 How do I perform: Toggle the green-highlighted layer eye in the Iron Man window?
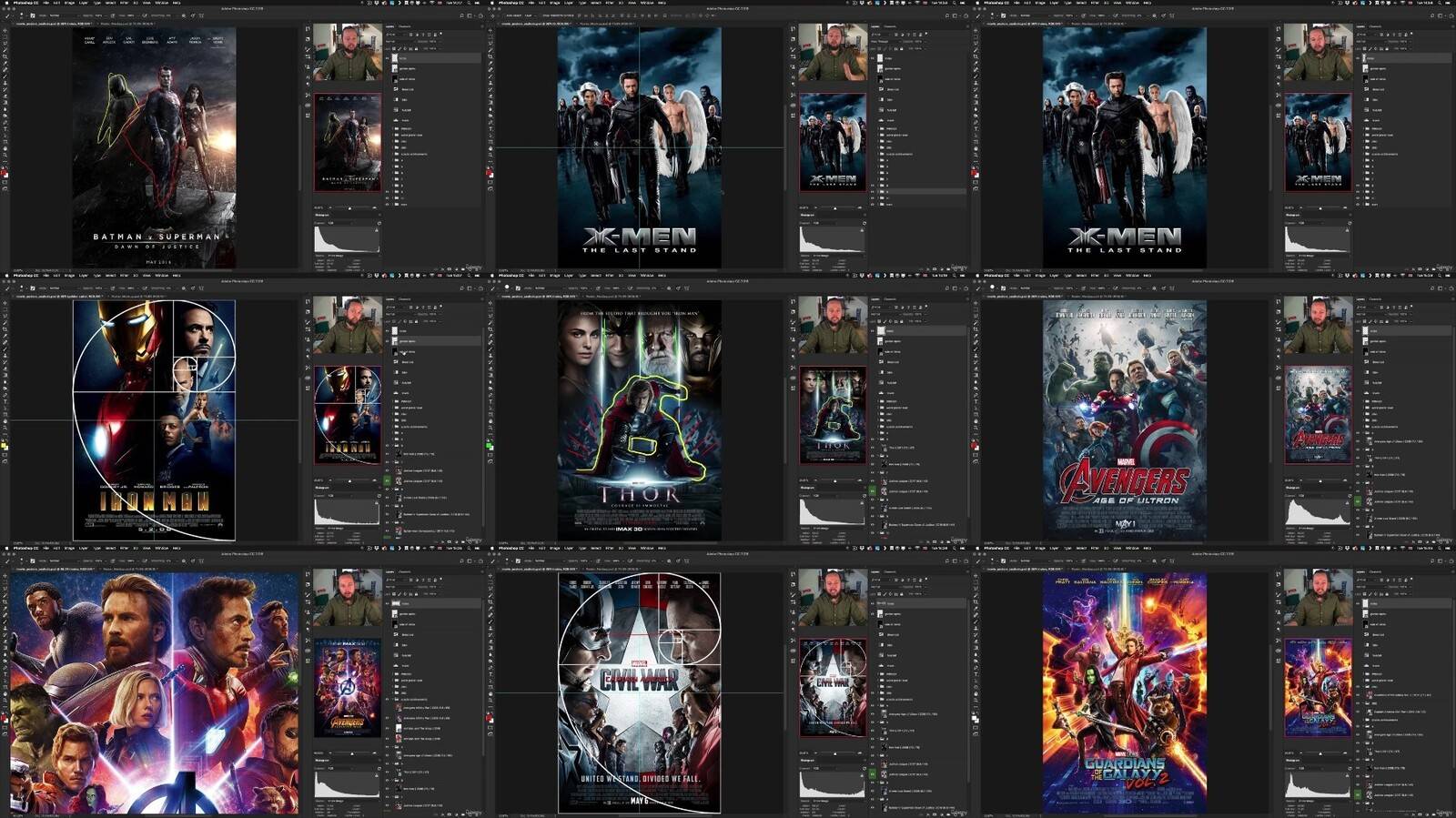[x=388, y=480]
